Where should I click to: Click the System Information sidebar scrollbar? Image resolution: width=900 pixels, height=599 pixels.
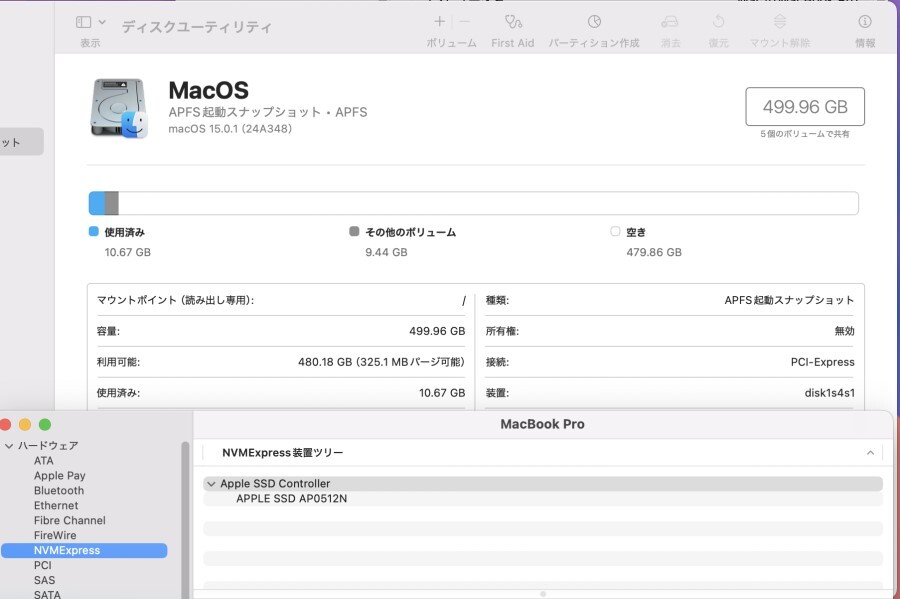point(185,519)
